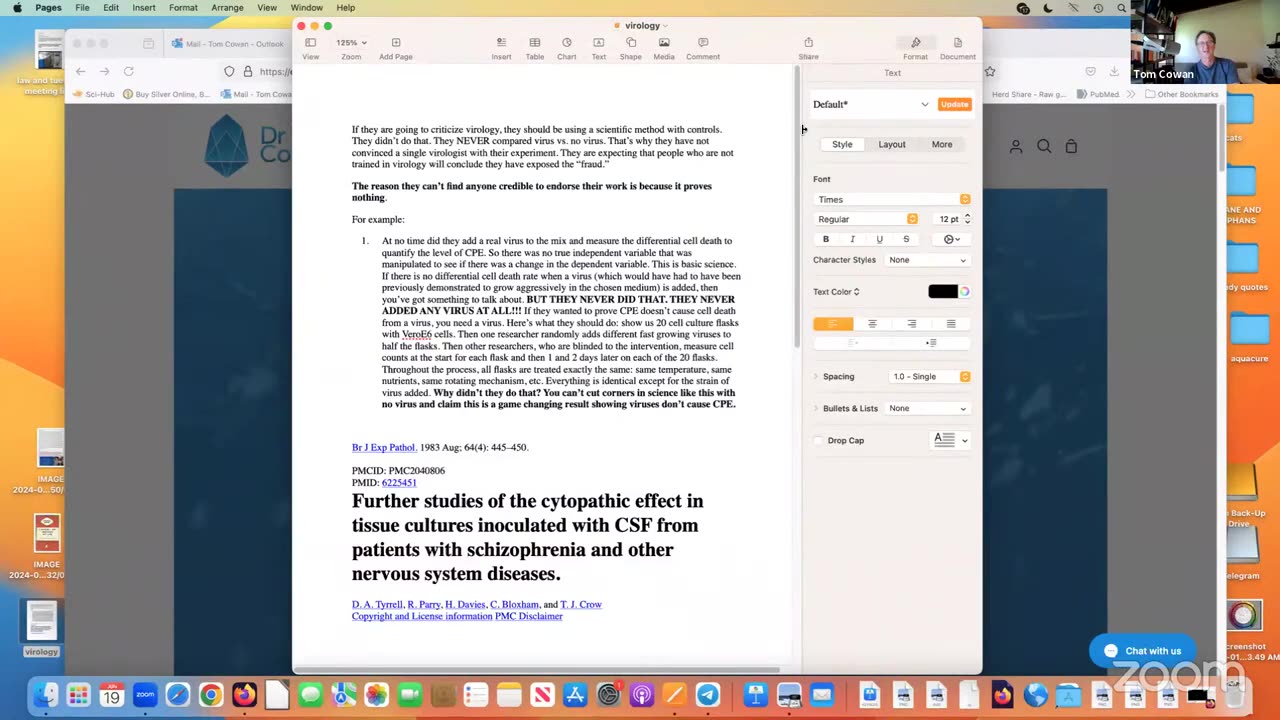Screen dimensions: 1280x720
Task: Click the decrease indent icon
Action: click(853, 343)
